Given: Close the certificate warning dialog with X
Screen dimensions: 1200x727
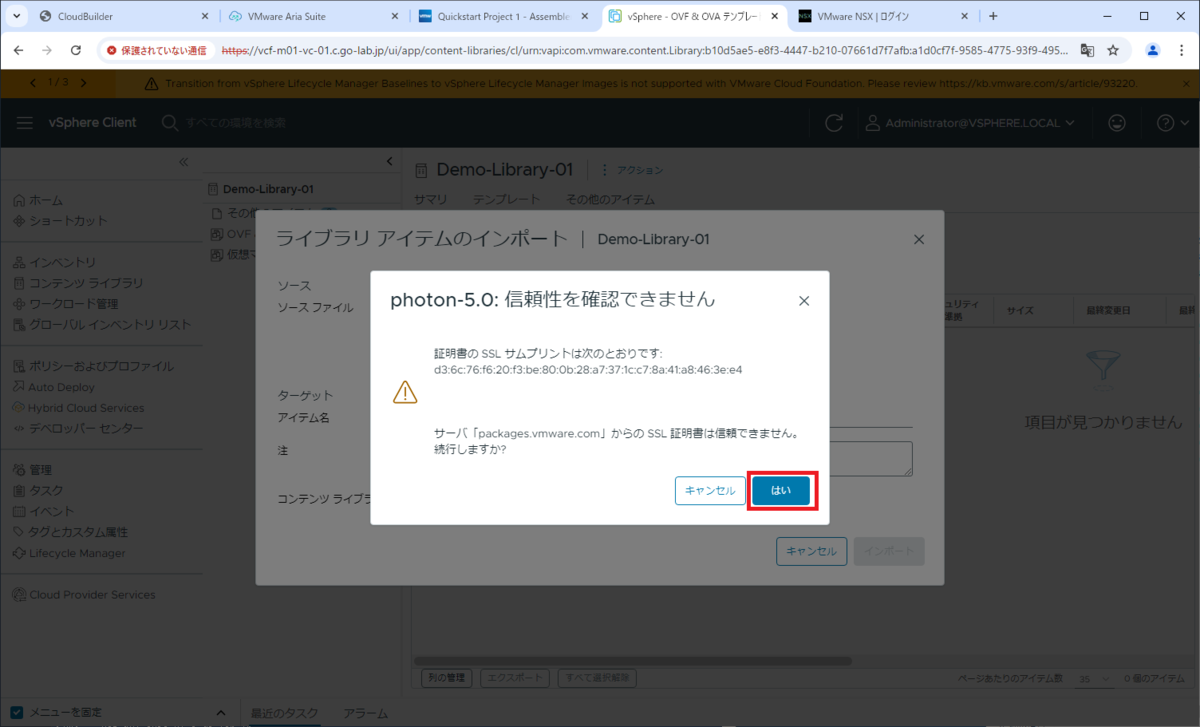Looking at the screenshot, I should [x=804, y=300].
